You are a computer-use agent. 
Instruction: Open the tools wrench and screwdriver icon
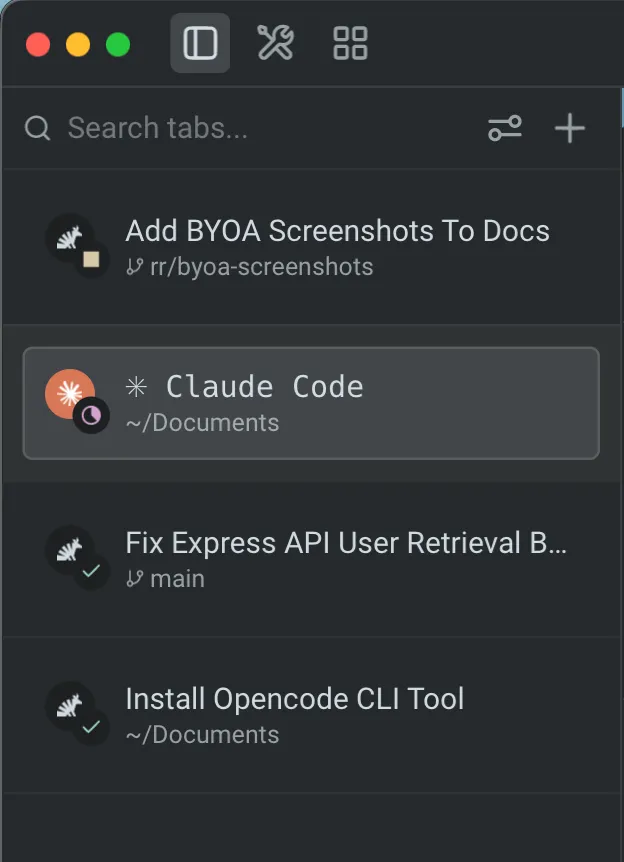275,42
